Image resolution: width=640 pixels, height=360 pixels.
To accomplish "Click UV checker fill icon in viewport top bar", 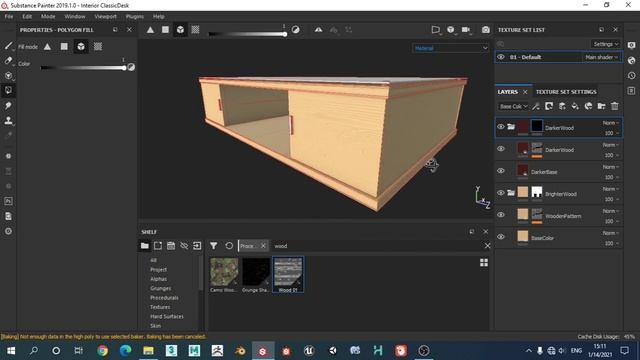I will click(196, 29).
